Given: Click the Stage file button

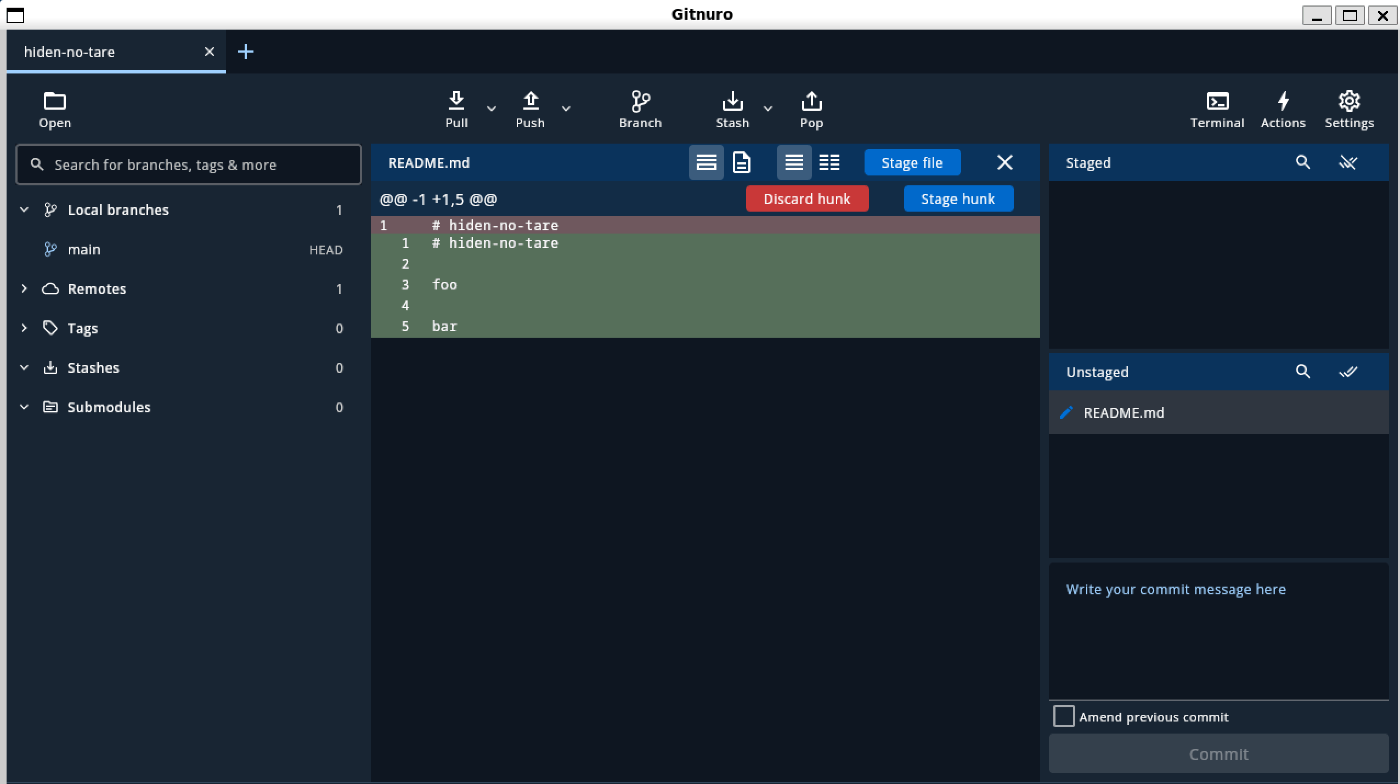Looking at the screenshot, I should pyautogui.click(x=912, y=163).
